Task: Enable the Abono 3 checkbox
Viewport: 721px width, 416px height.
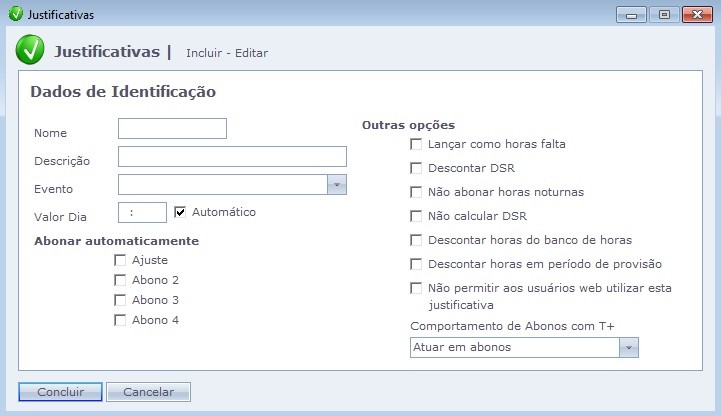Action: tap(120, 300)
